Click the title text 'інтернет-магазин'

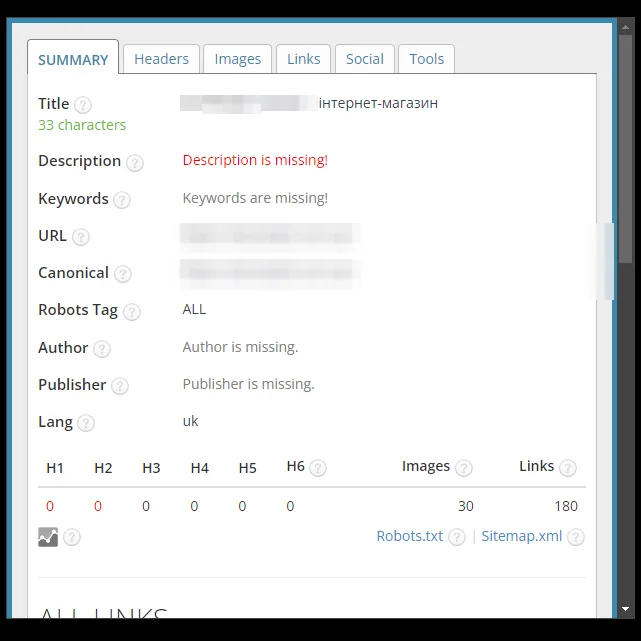(378, 103)
